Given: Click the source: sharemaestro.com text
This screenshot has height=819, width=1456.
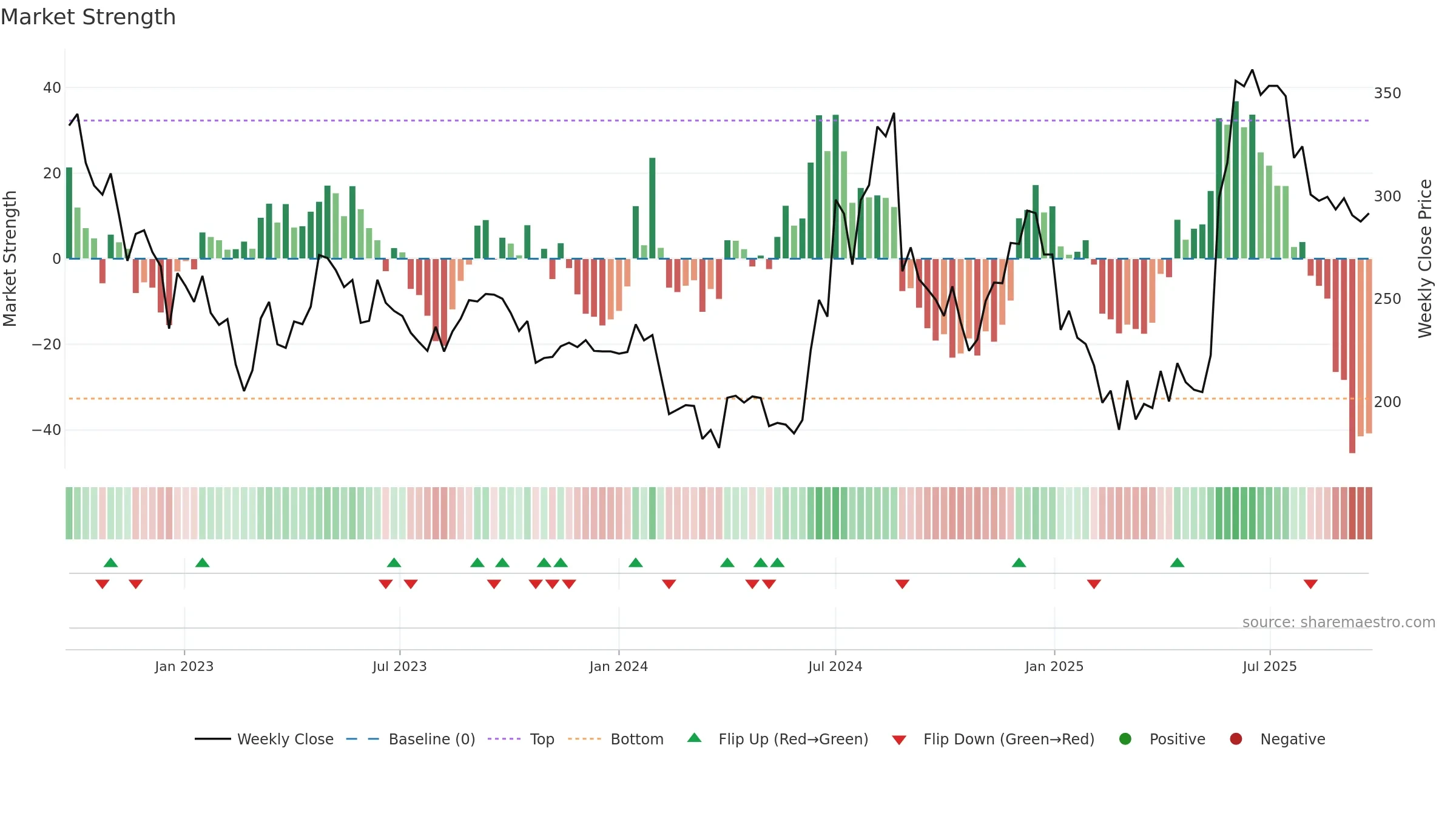Looking at the screenshot, I should [1339, 622].
